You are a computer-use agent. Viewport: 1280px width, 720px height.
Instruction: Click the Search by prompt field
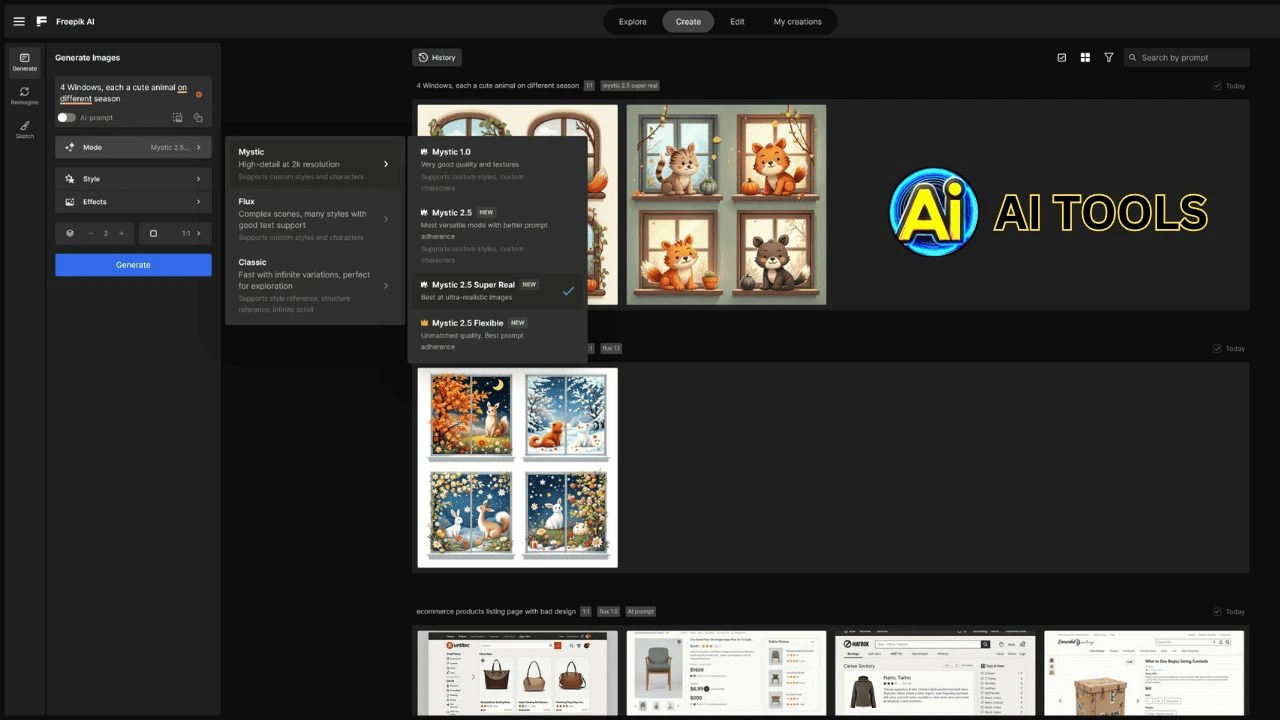1192,58
